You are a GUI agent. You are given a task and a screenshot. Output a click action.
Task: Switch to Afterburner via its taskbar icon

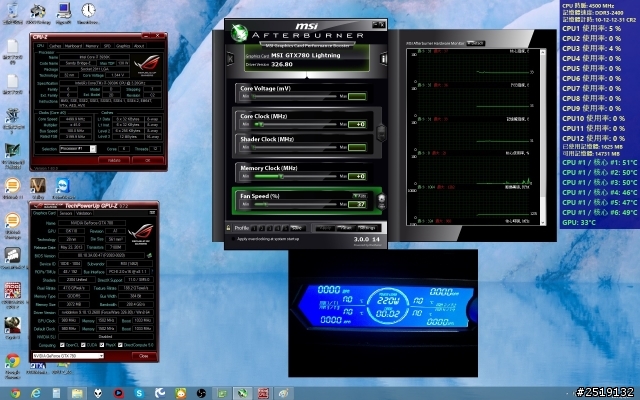tap(242, 393)
